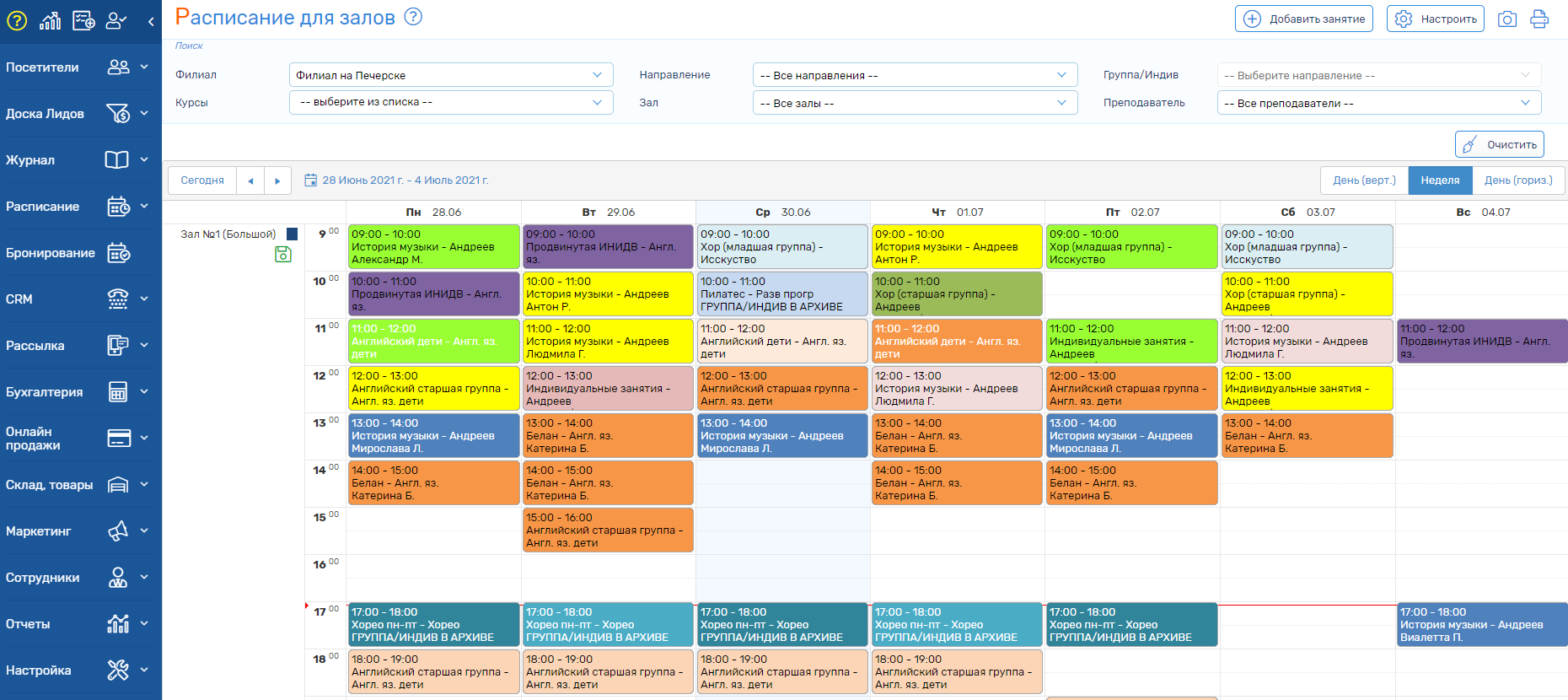Switch to День (верт.) view

click(x=1364, y=180)
